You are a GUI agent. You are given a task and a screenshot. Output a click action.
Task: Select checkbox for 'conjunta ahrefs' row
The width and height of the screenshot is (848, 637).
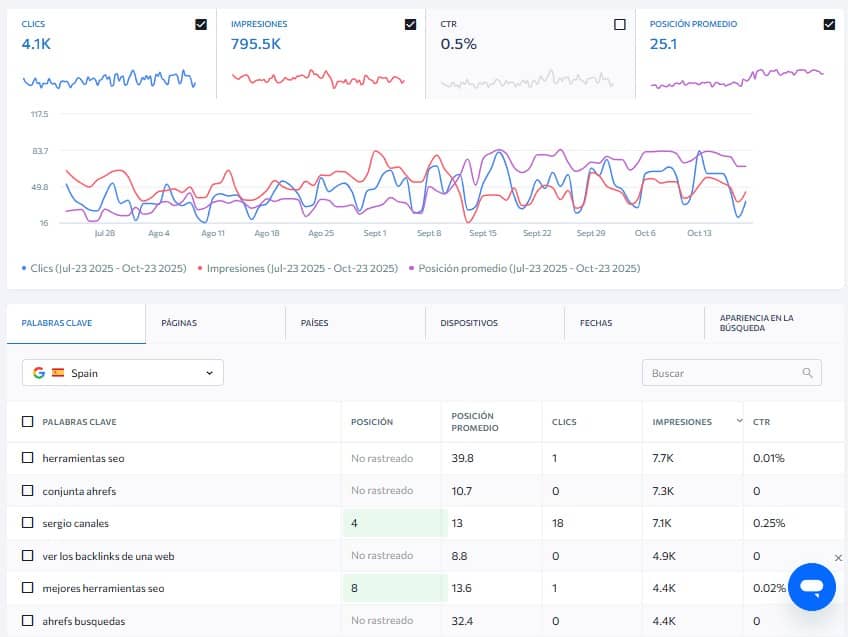tap(28, 491)
